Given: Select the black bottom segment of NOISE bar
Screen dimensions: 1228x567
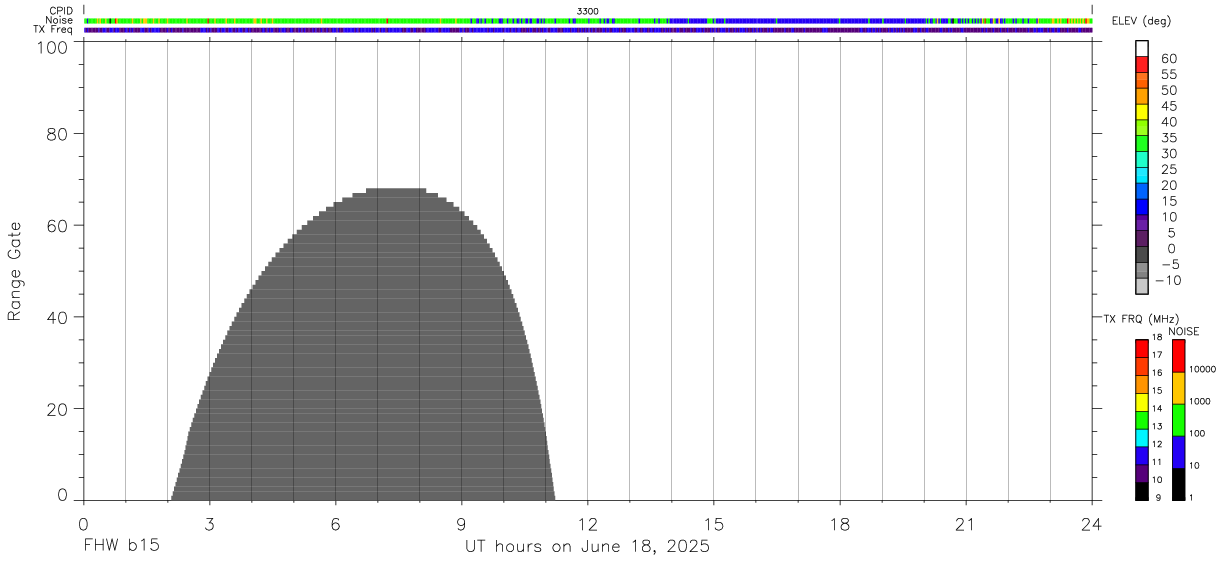Looking at the screenshot, I should point(1179,484).
